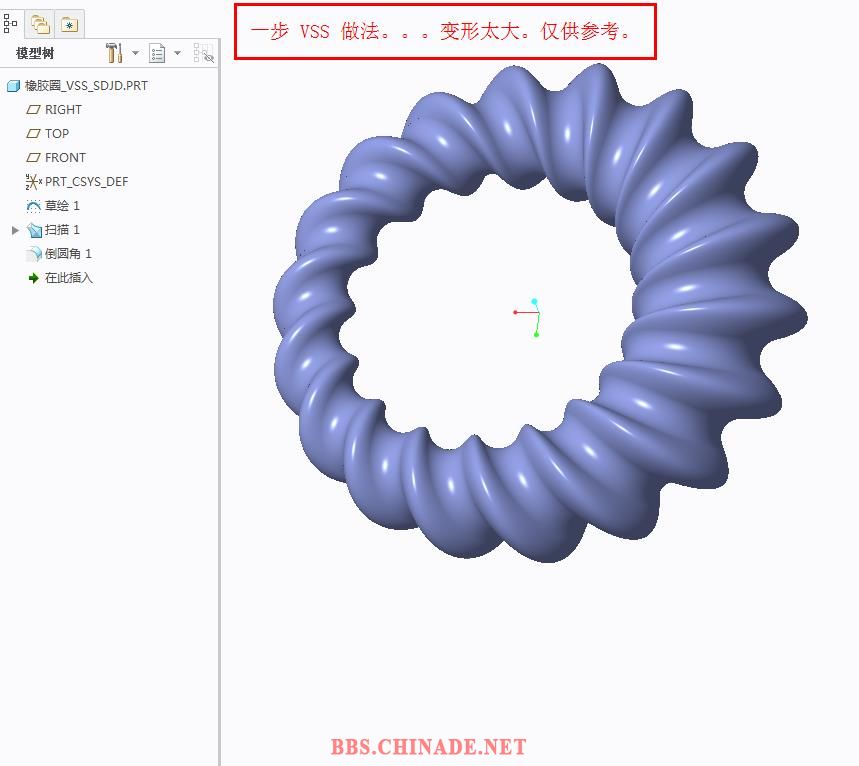
Task: Open the Folder Browser tab icon
Action: (41, 25)
